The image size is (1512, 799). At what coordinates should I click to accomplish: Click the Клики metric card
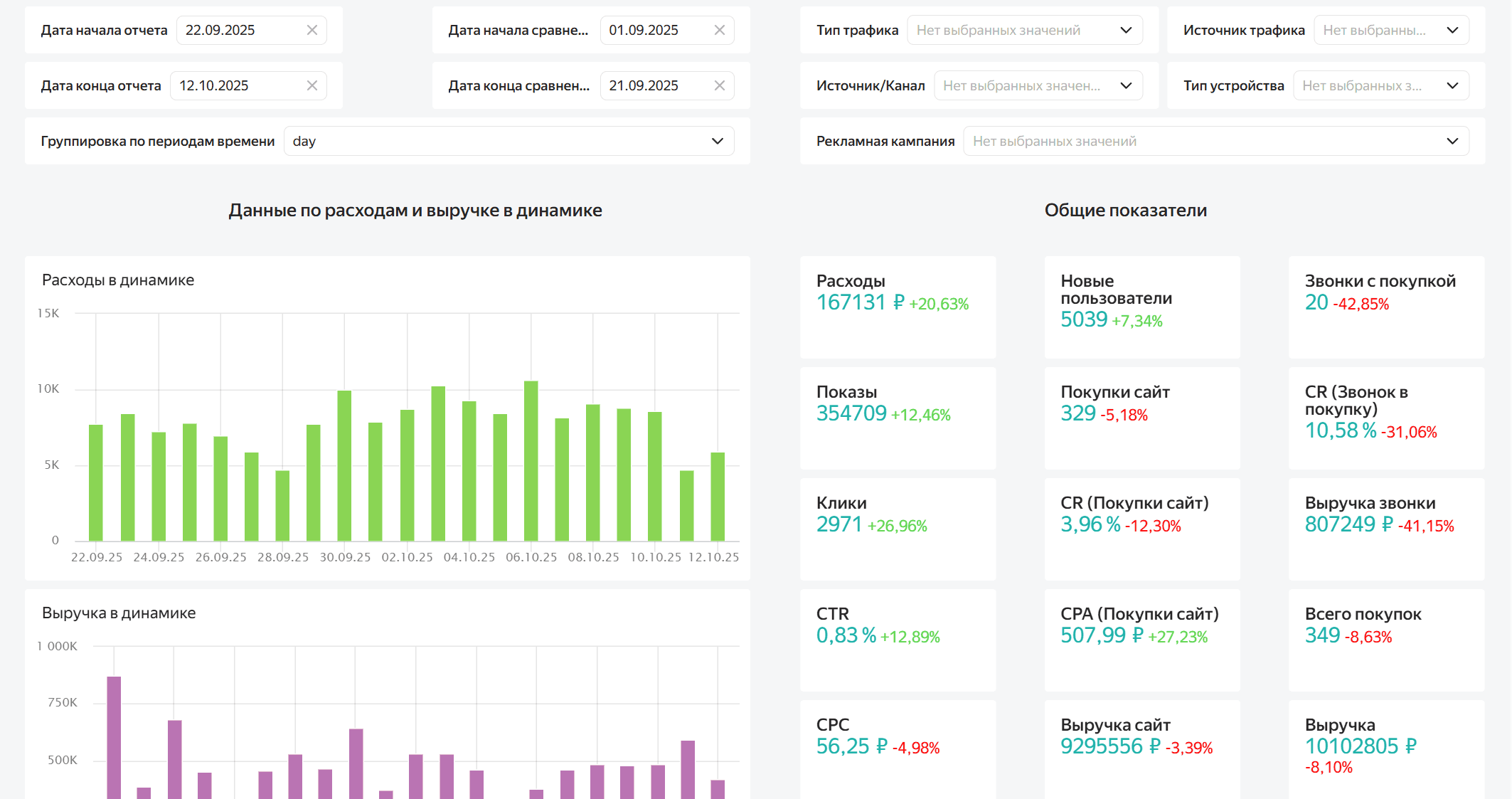pyautogui.click(x=898, y=529)
